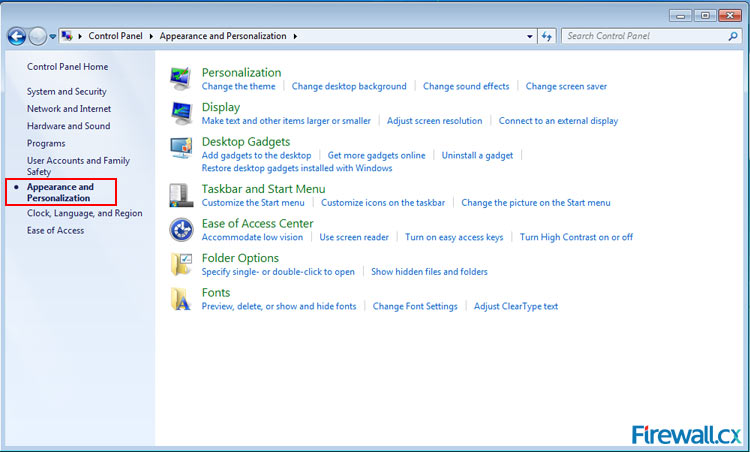Viewport: 750px width, 452px height.
Task: Open Network and Internet category
Action: point(69,109)
